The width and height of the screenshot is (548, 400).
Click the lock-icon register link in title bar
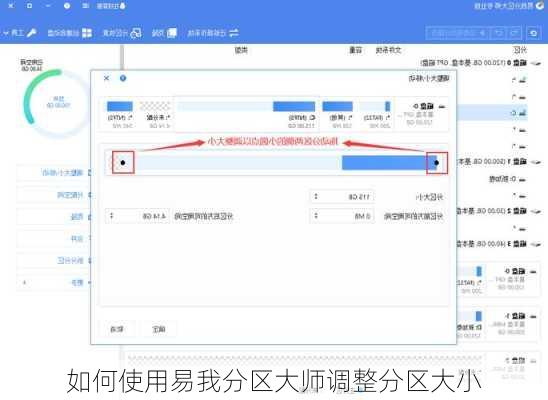(111, 6)
